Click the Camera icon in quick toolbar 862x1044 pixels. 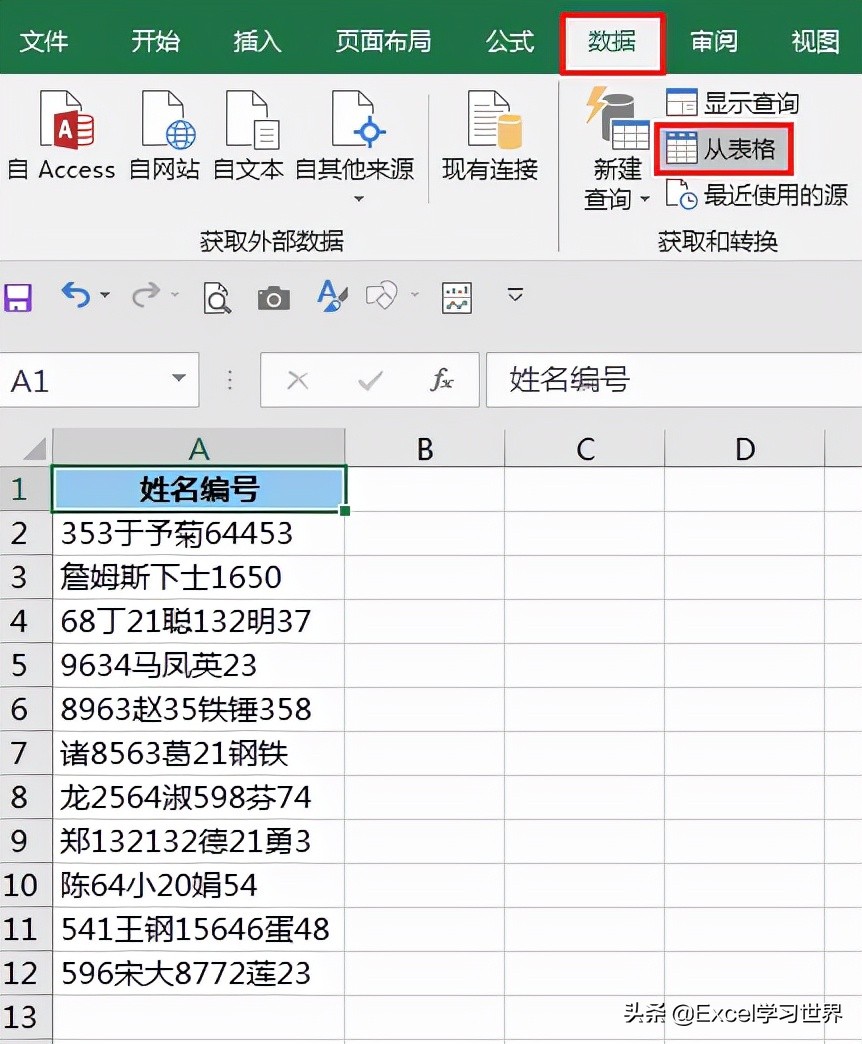click(274, 299)
